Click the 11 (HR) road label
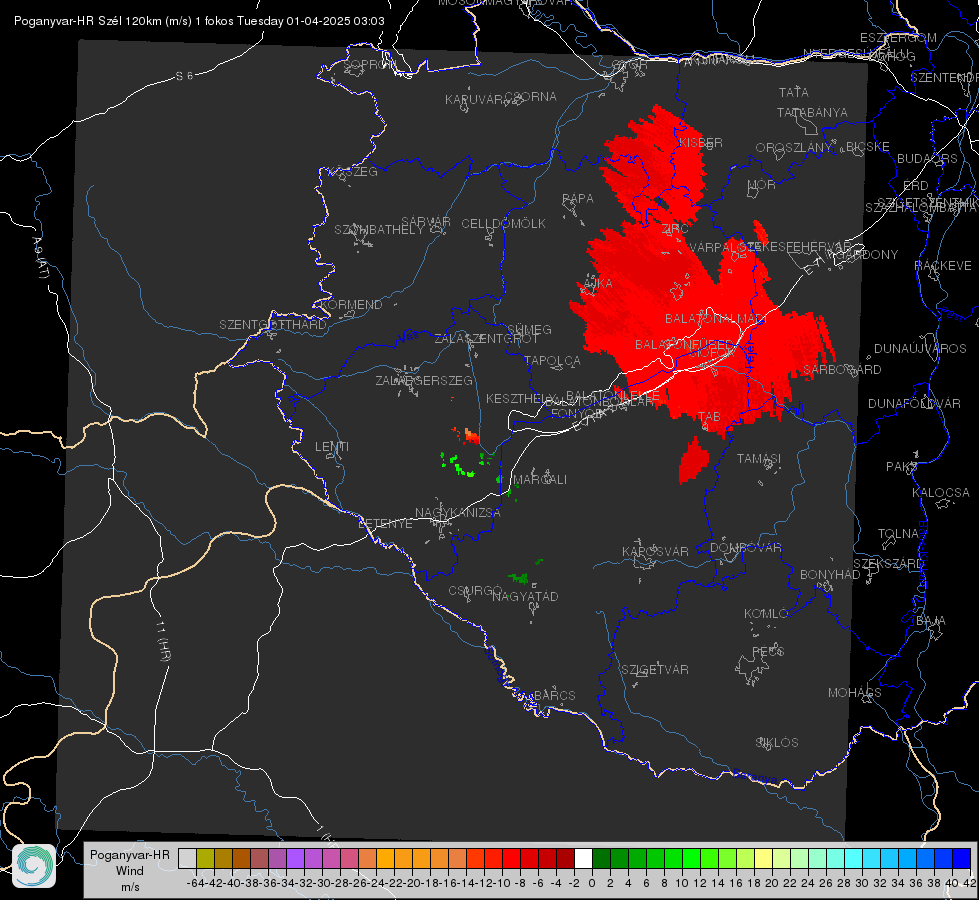The height and width of the screenshot is (900, 979). [x=164, y=640]
